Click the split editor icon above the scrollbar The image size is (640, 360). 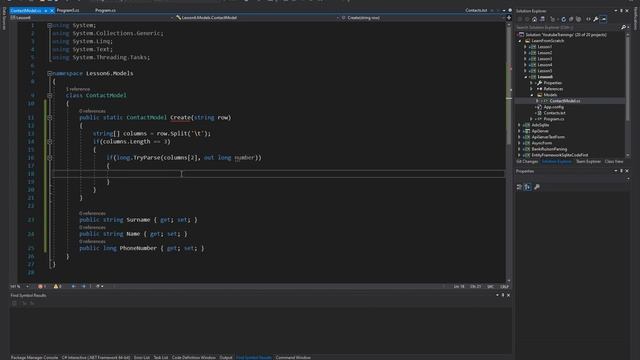pos(509,18)
